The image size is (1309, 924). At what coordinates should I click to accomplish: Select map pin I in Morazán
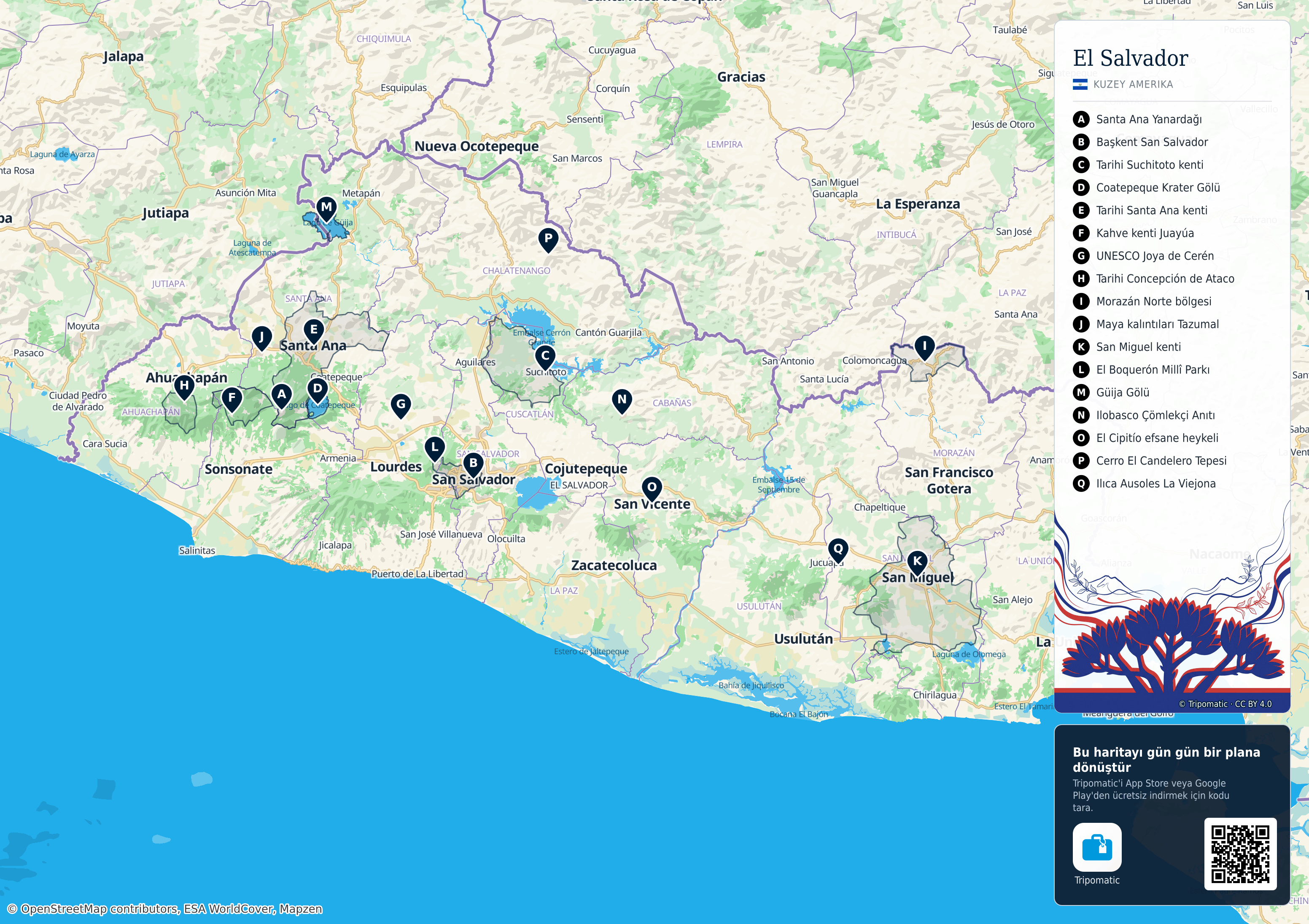[x=924, y=347]
